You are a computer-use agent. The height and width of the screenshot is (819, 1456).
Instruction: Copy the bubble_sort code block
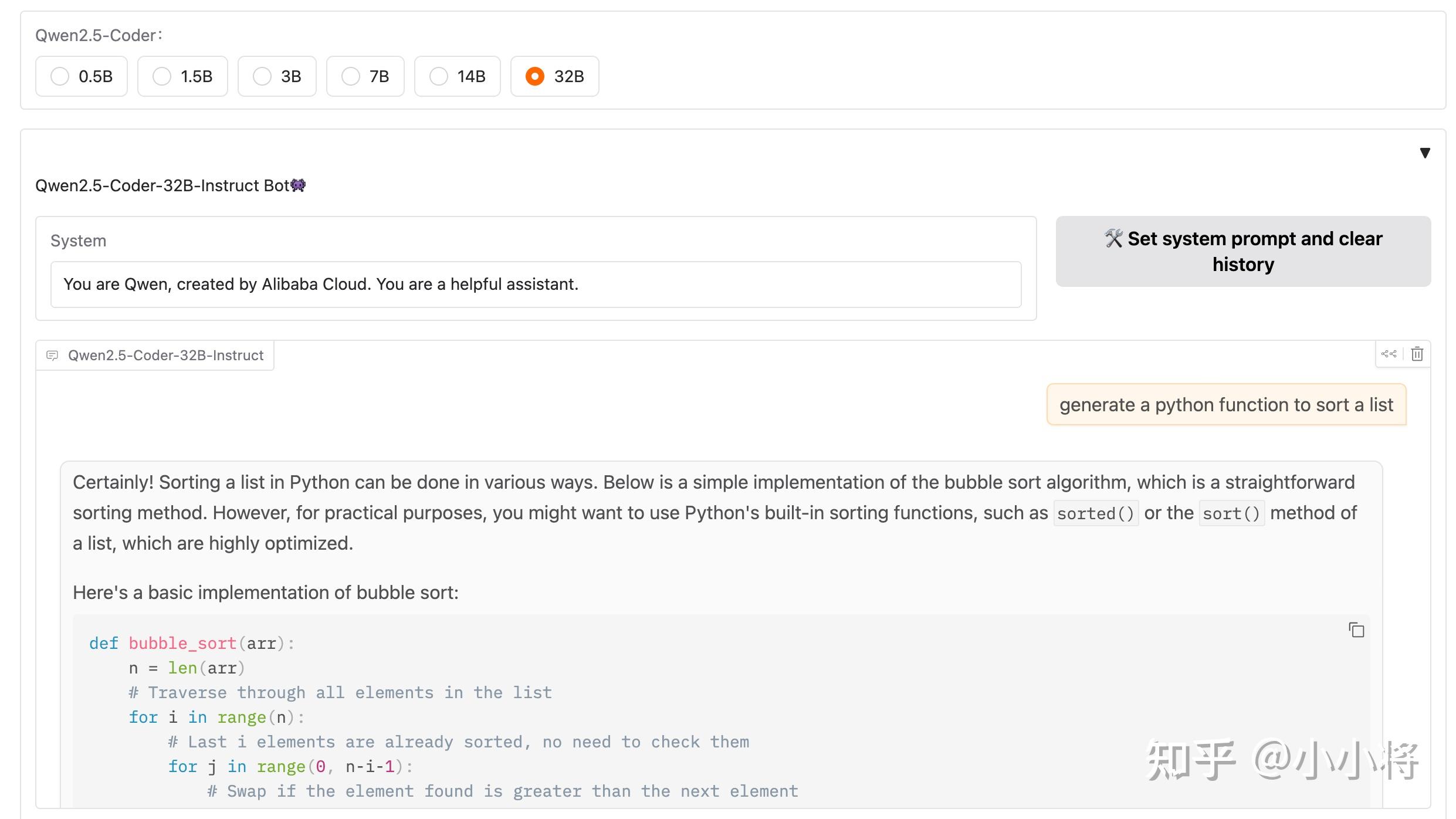click(1356, 630)
